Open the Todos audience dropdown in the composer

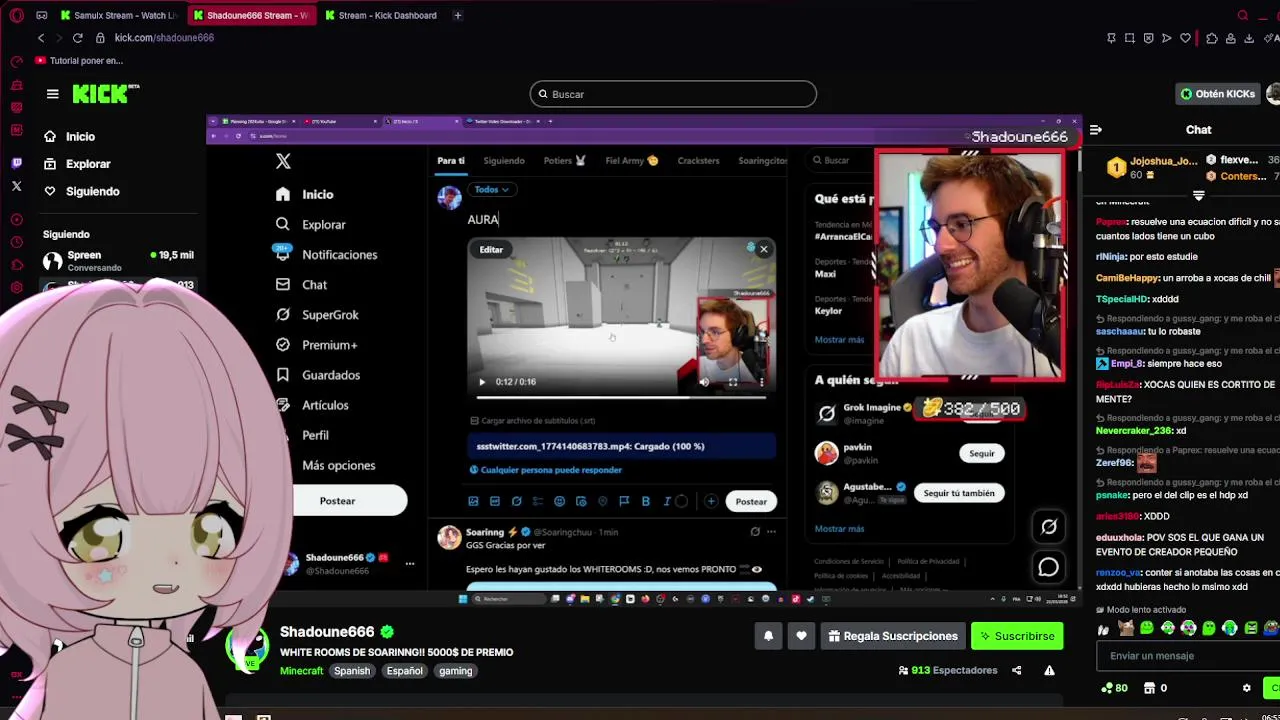click(491, 189)
